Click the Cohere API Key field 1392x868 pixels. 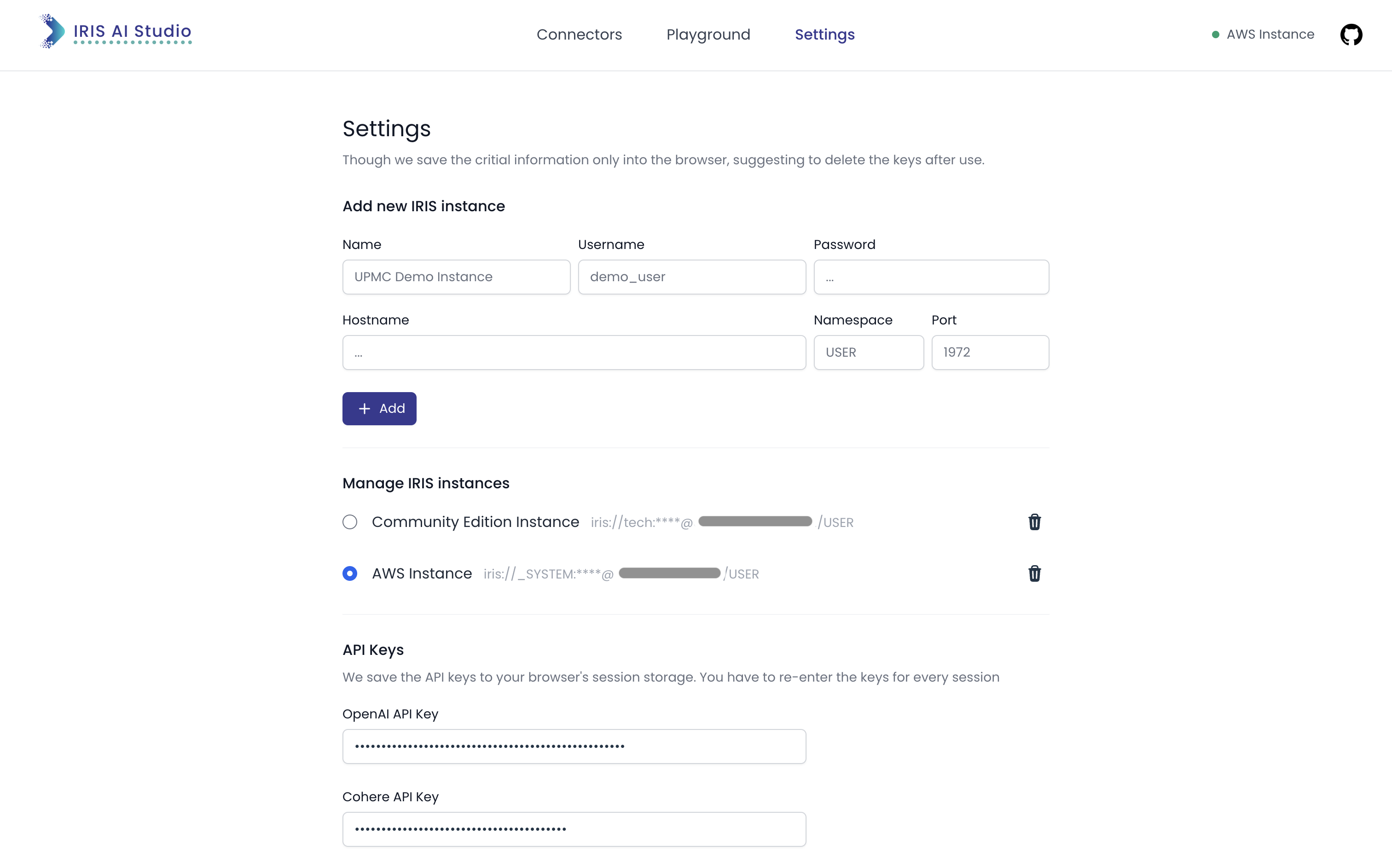574,829
